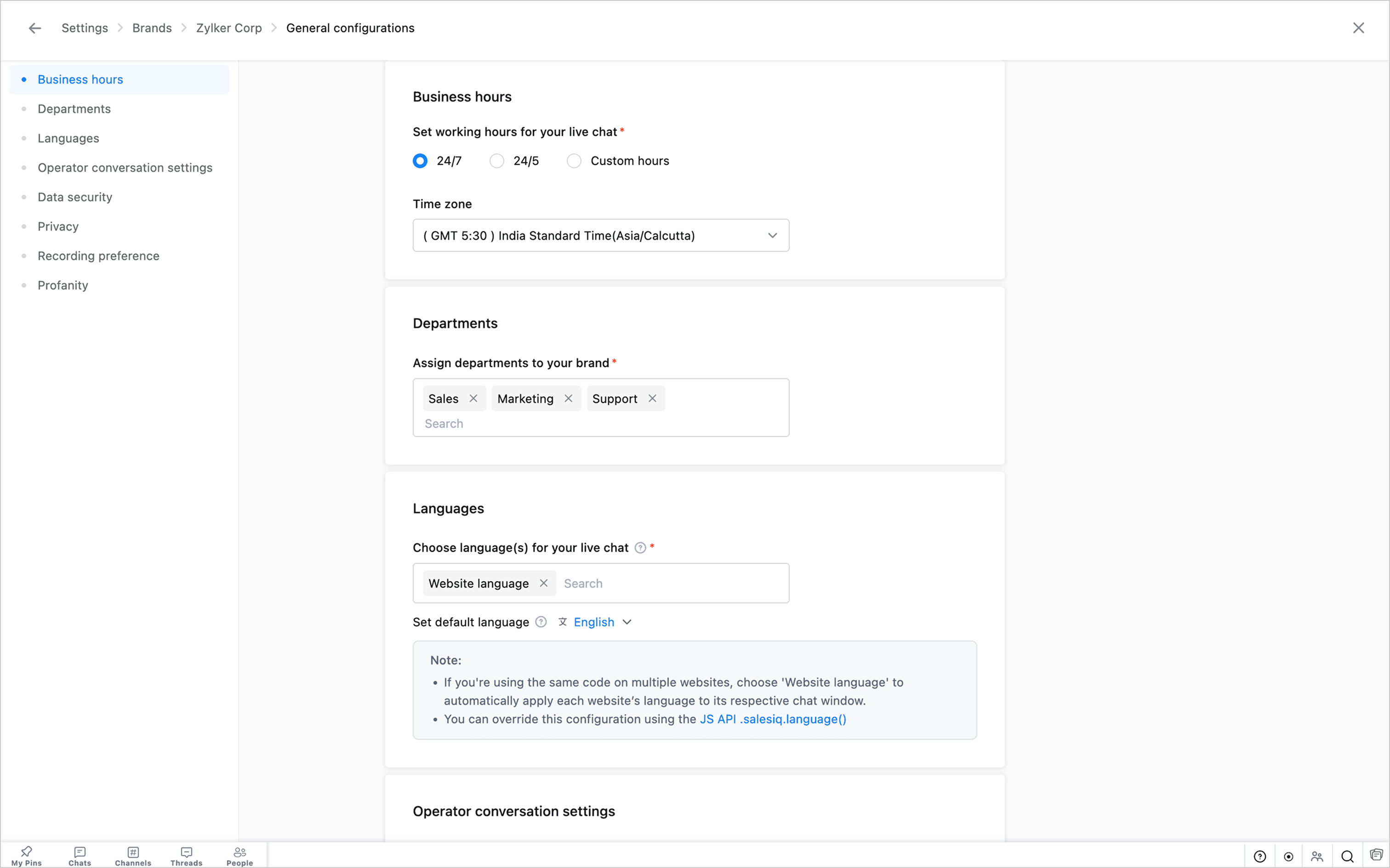This screenshot has height=868, width=1390.
Task: Expand the Time zone dropdown
Action: click(x=601, y=235)
